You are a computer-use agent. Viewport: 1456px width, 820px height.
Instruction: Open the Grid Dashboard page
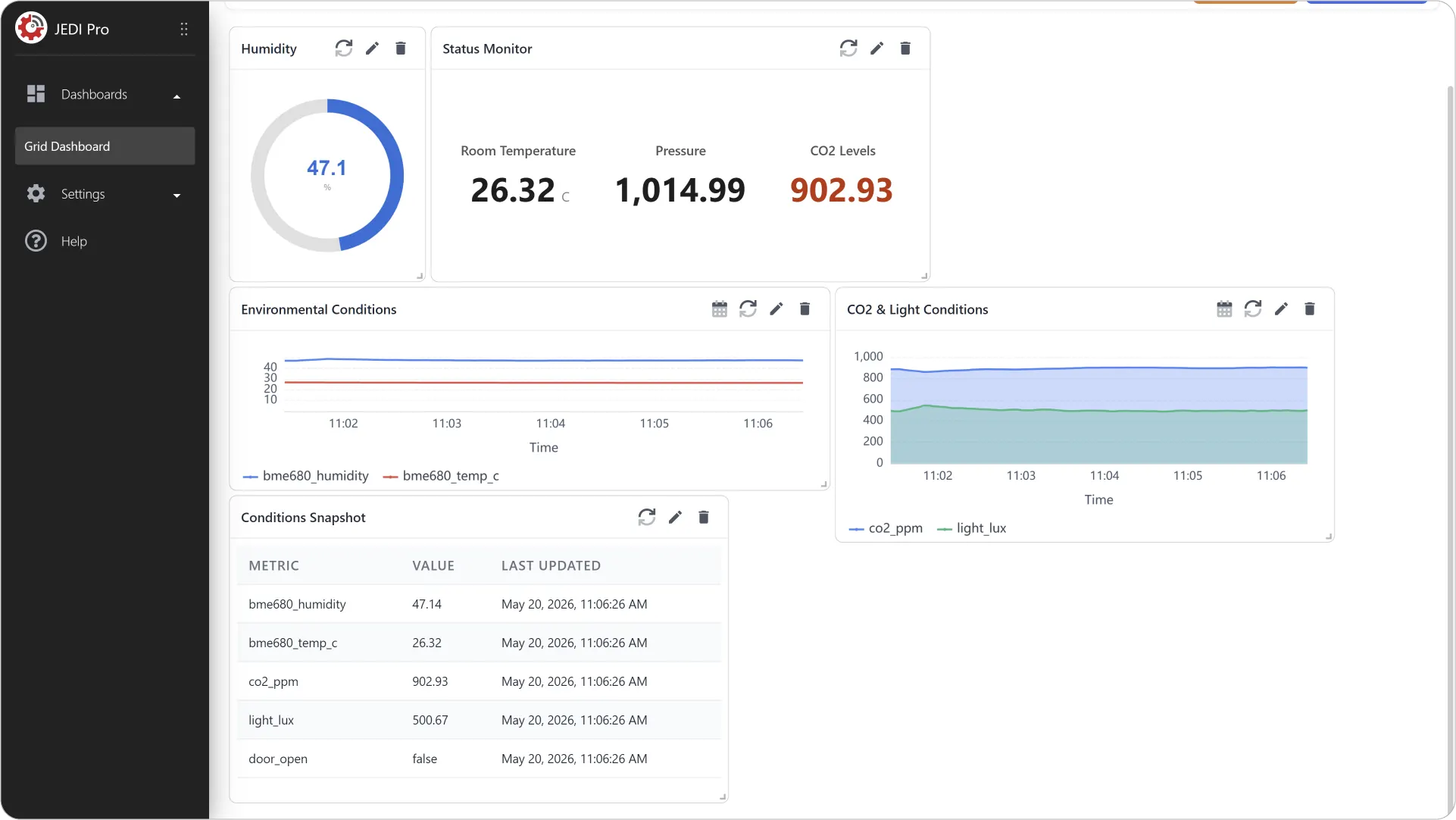pyautogui.click(x=105, y=146)
